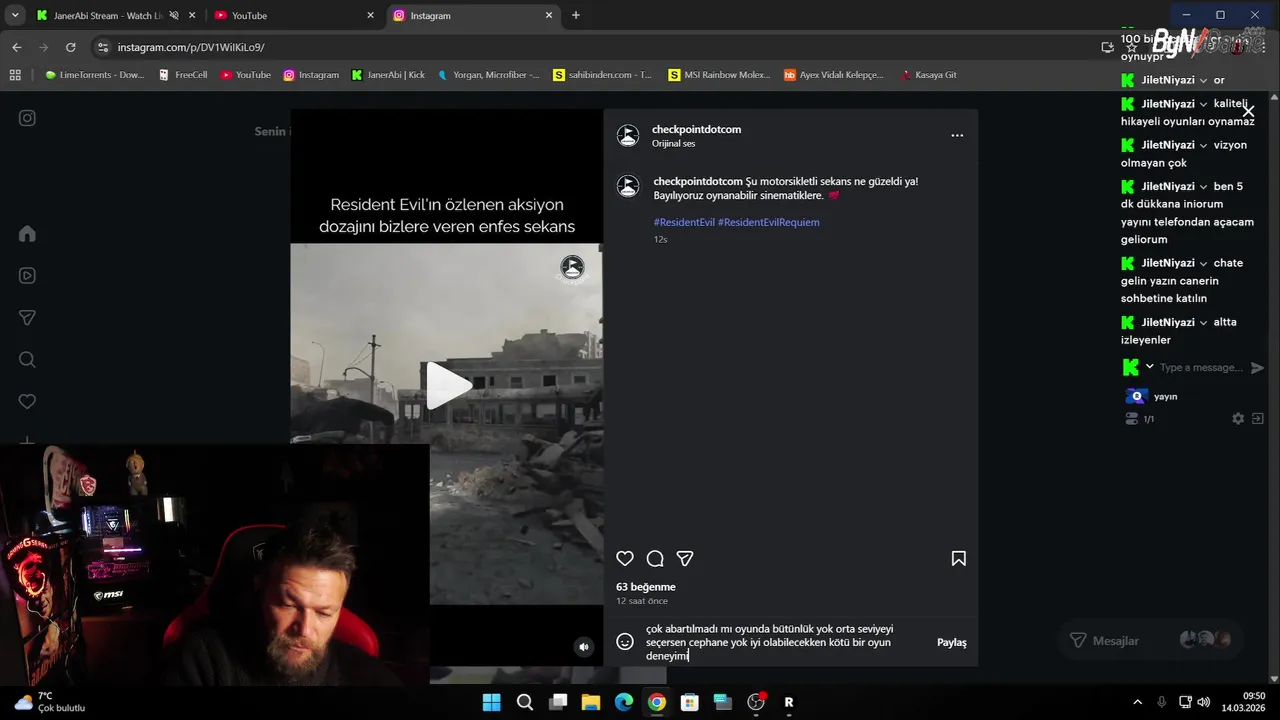Expand dropdown beside JiletNiyazi 'chate' message
This screenshot has height=720, width=1280.
(x=1204, y=264)
